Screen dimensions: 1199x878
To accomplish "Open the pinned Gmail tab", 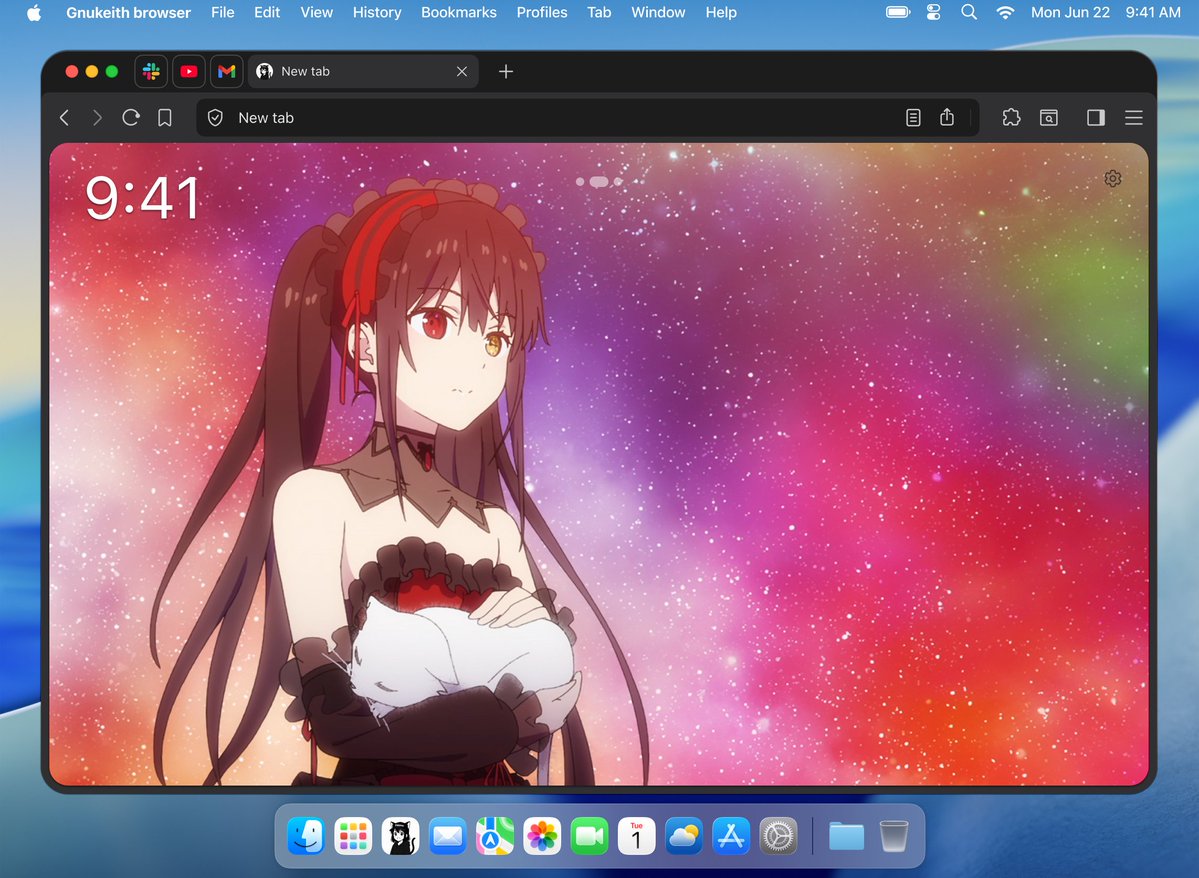I will (x=226, y=71).
